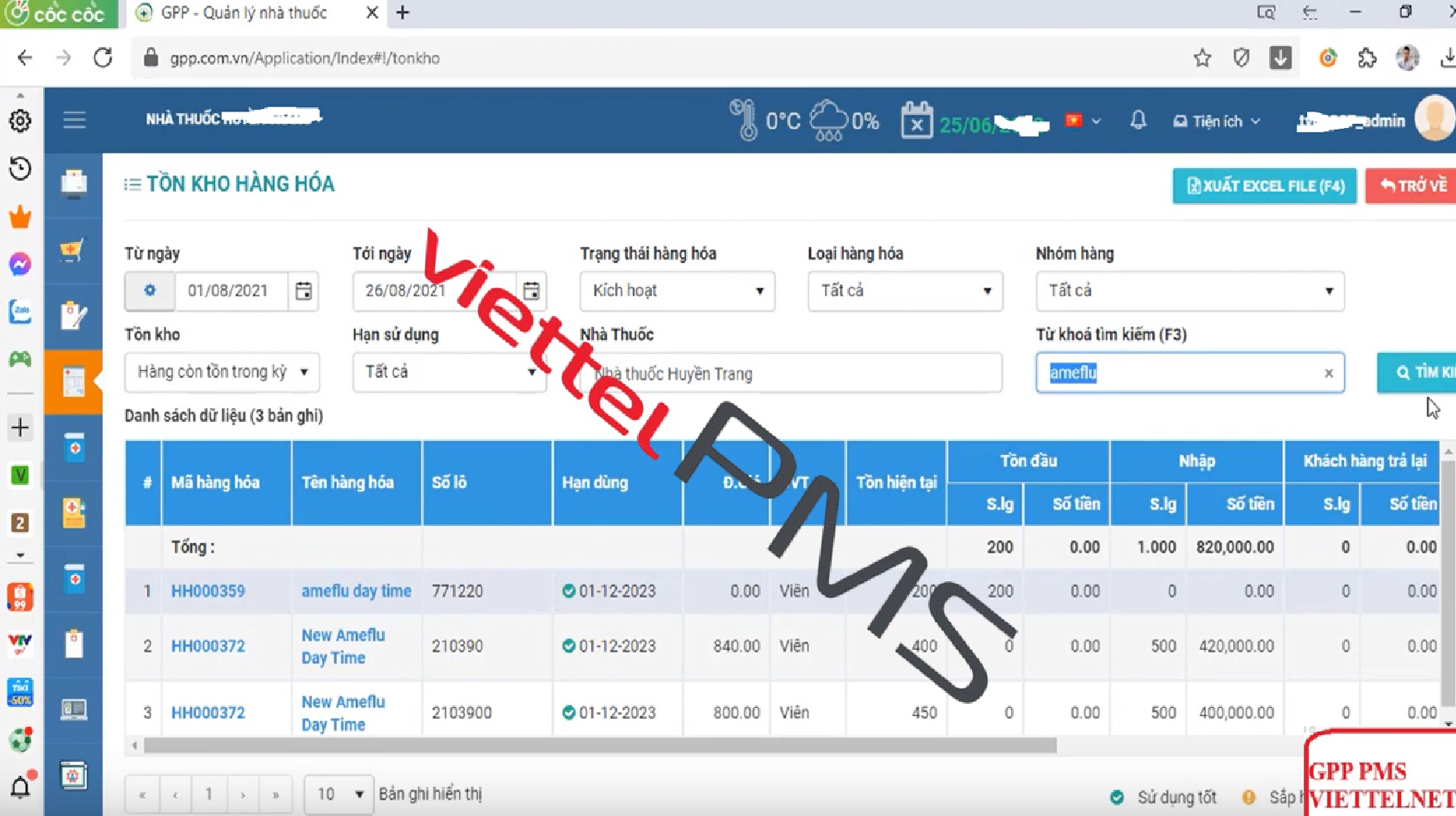Viewport: 1456px width, 816px height.
Task: Open Messenger in browser sidebar
Action: (x=20, y=265)
